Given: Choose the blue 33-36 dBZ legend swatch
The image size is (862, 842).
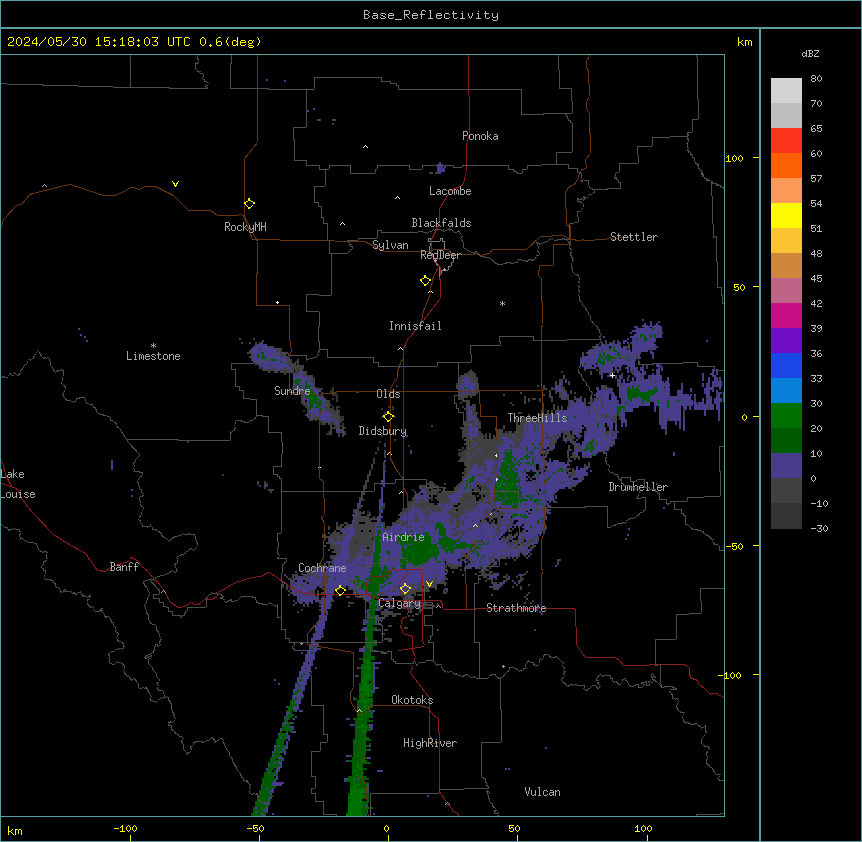Looking at the screenshot, I should click(786, 365).
